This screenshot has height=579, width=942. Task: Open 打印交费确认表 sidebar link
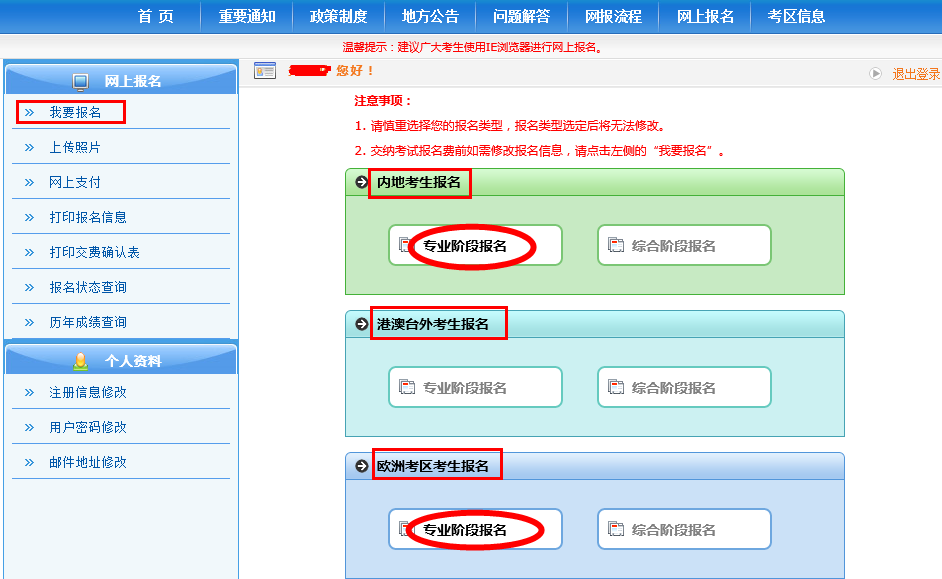[94, 252]
